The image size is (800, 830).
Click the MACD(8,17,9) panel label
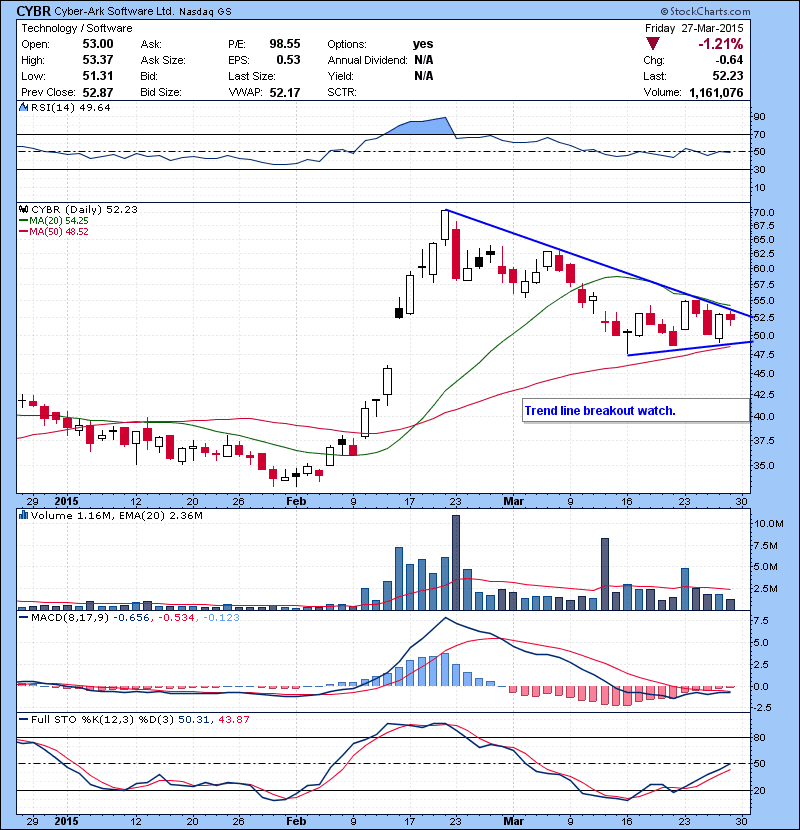click(x=70, y=618)
